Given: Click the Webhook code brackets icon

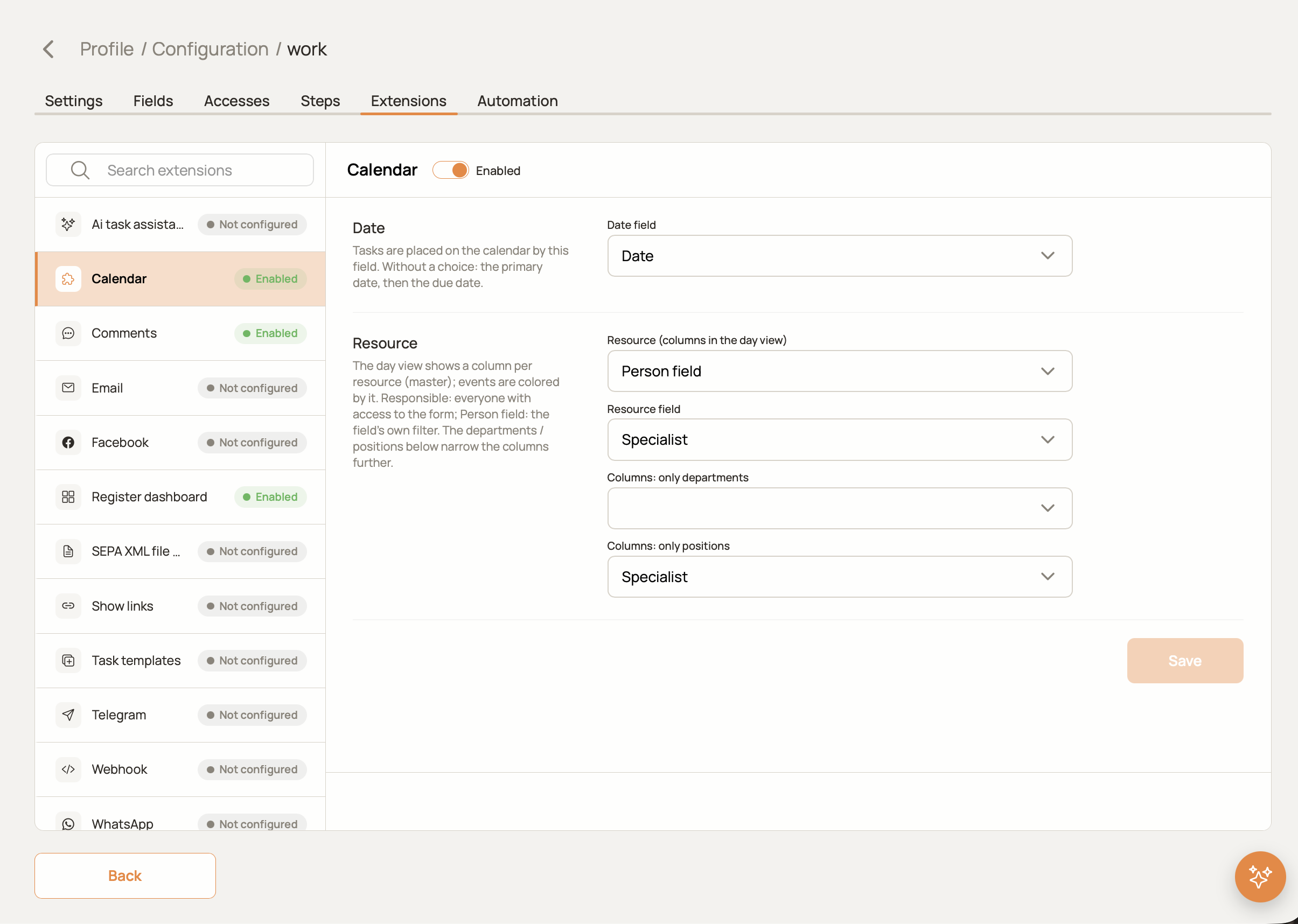Looking at the screenshot, I should click(68, 769).
